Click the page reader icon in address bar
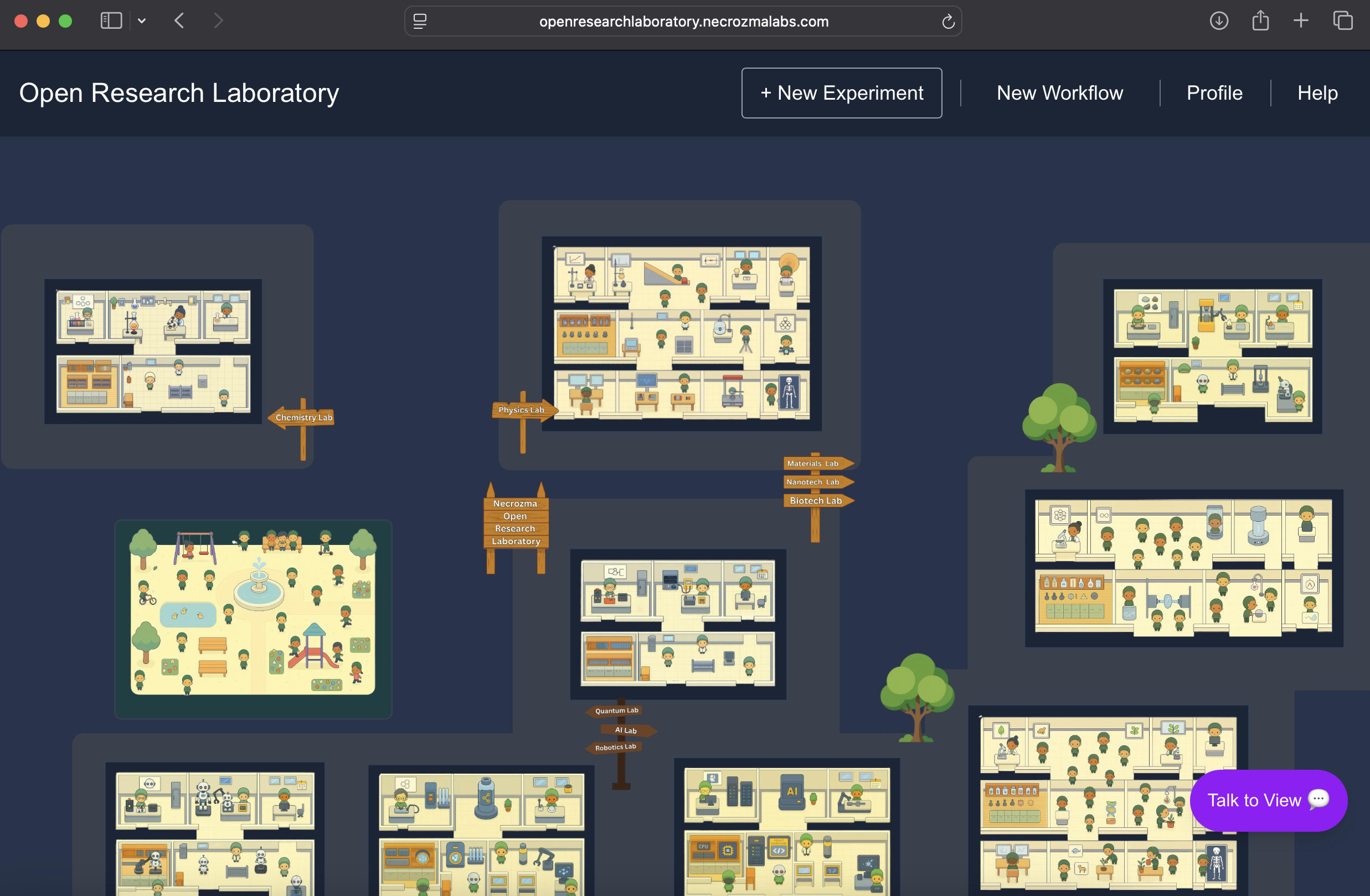This screenshot has width=1370, height=896. pos(420,21)
